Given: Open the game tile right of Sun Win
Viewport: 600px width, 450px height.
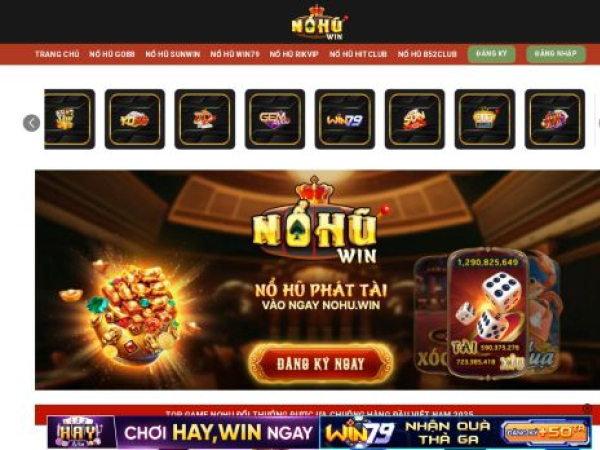Looking at the screenshot, I should [485, 119].
